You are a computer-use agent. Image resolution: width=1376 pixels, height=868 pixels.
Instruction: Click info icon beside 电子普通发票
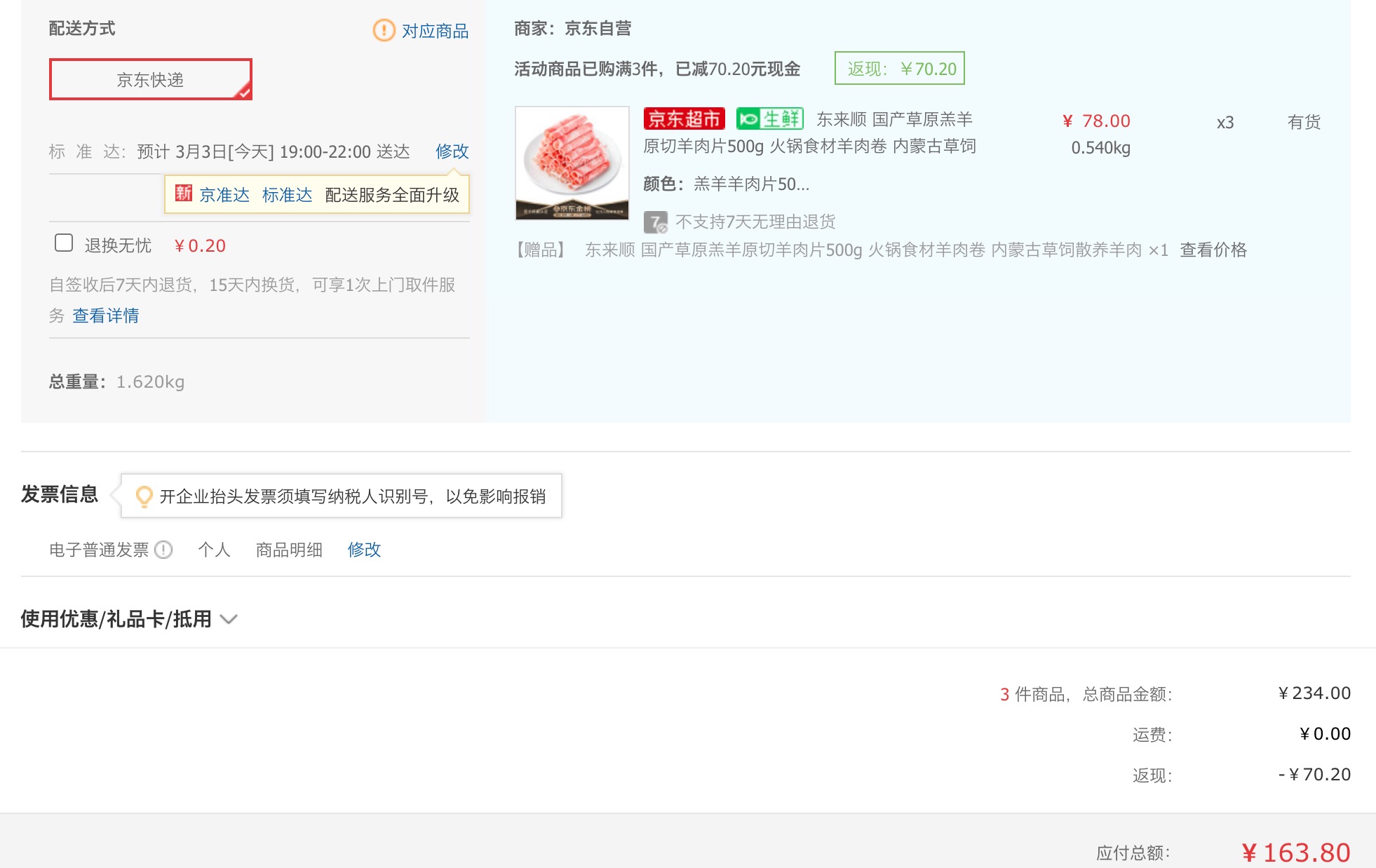[163, 550]
